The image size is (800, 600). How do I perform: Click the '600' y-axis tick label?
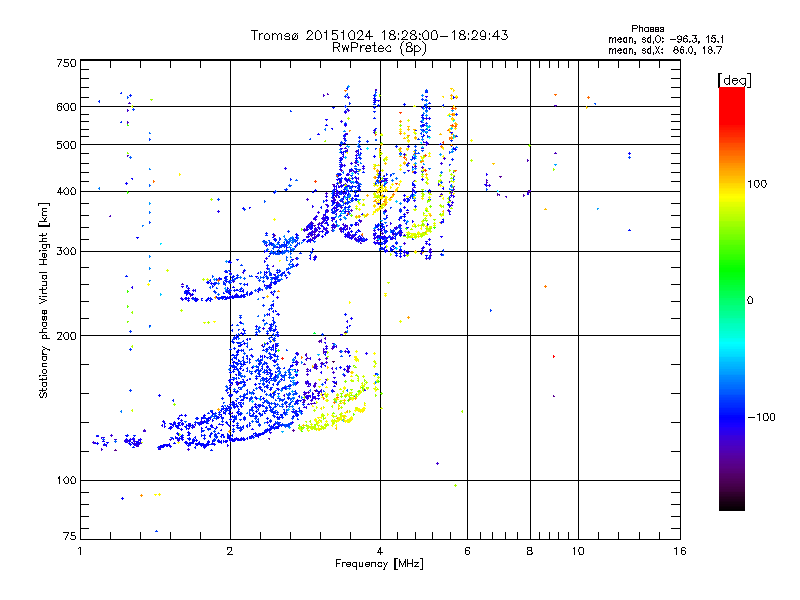pos(66,107)
